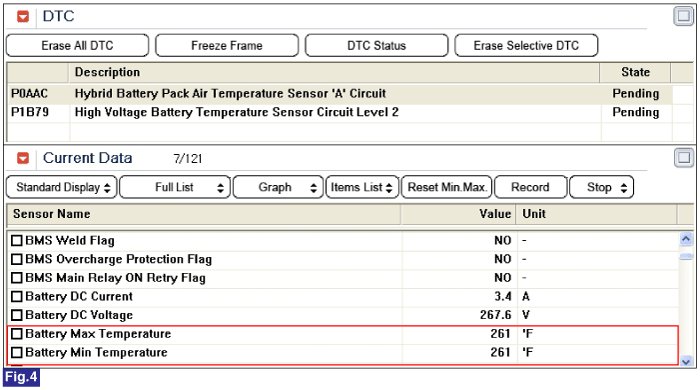Select the P0AAC trouble code row

[x=340, y=94]
